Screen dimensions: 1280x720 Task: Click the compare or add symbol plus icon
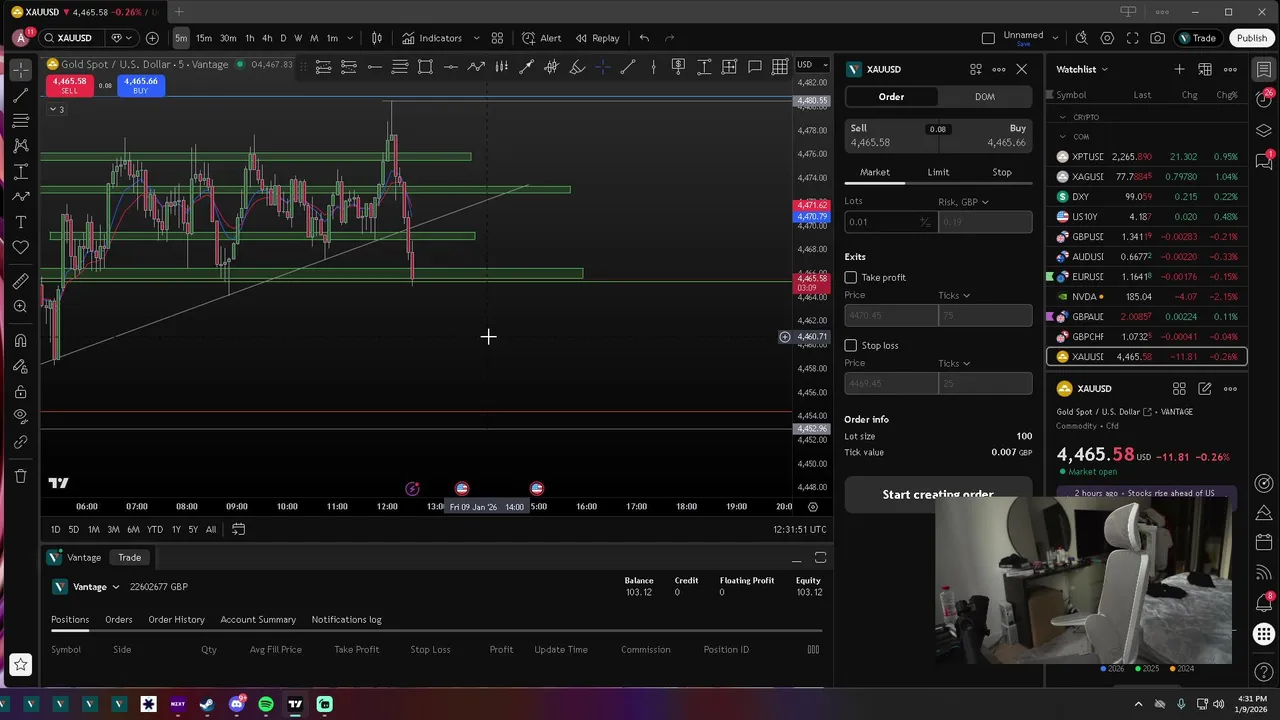(x=152, y=38)
